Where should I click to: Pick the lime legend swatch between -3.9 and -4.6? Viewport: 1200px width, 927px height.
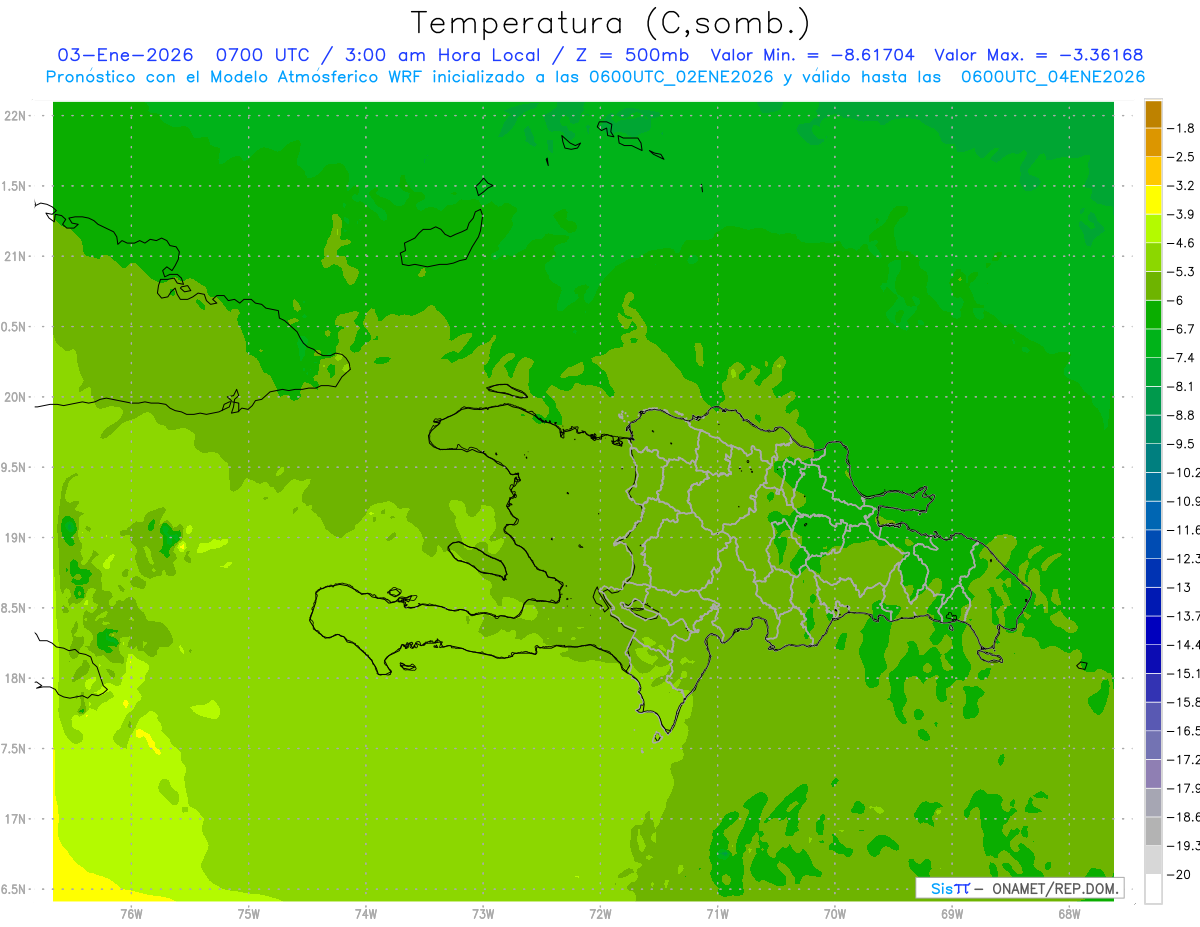tap(1153, 229)
